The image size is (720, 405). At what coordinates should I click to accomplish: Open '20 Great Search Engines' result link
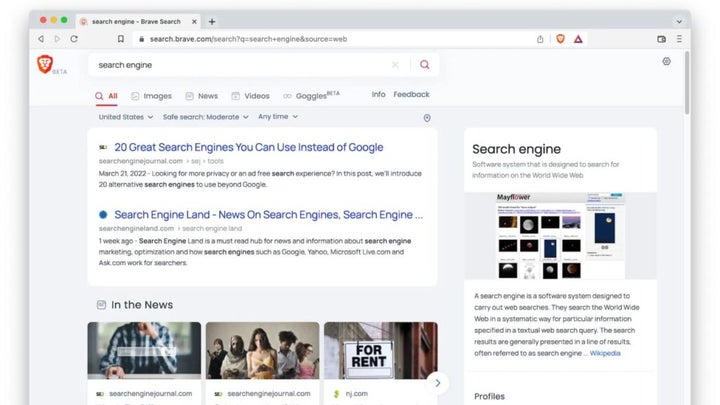click(x=248, y=147)
